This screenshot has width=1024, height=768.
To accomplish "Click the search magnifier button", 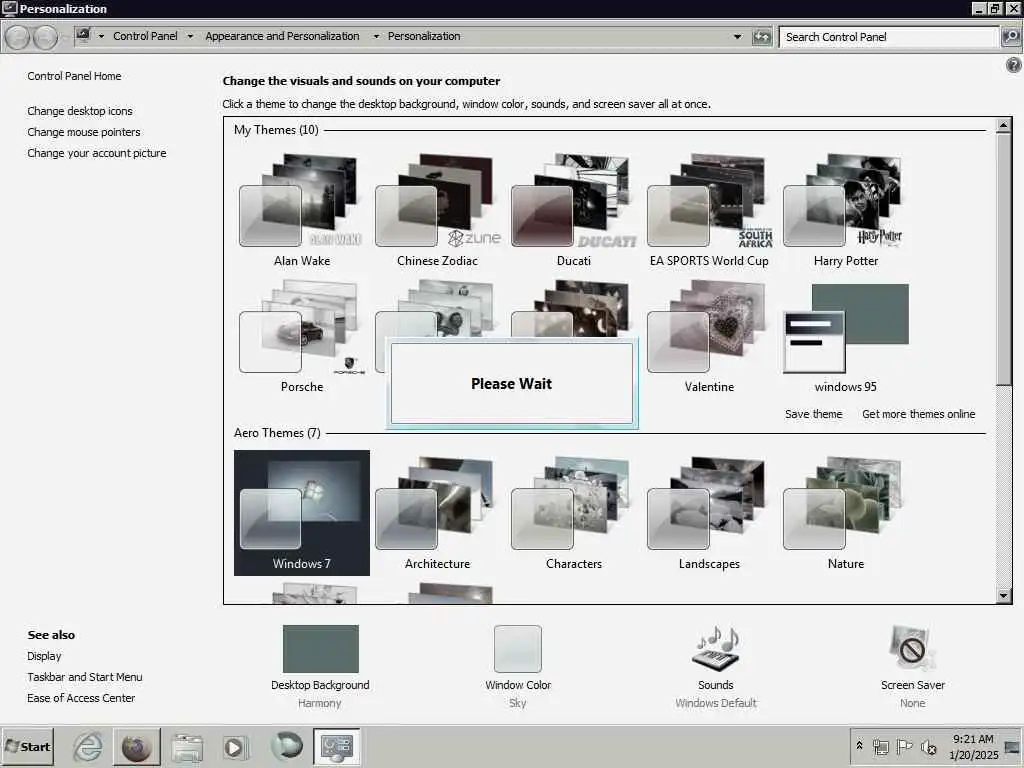I will pos(1010,37).
